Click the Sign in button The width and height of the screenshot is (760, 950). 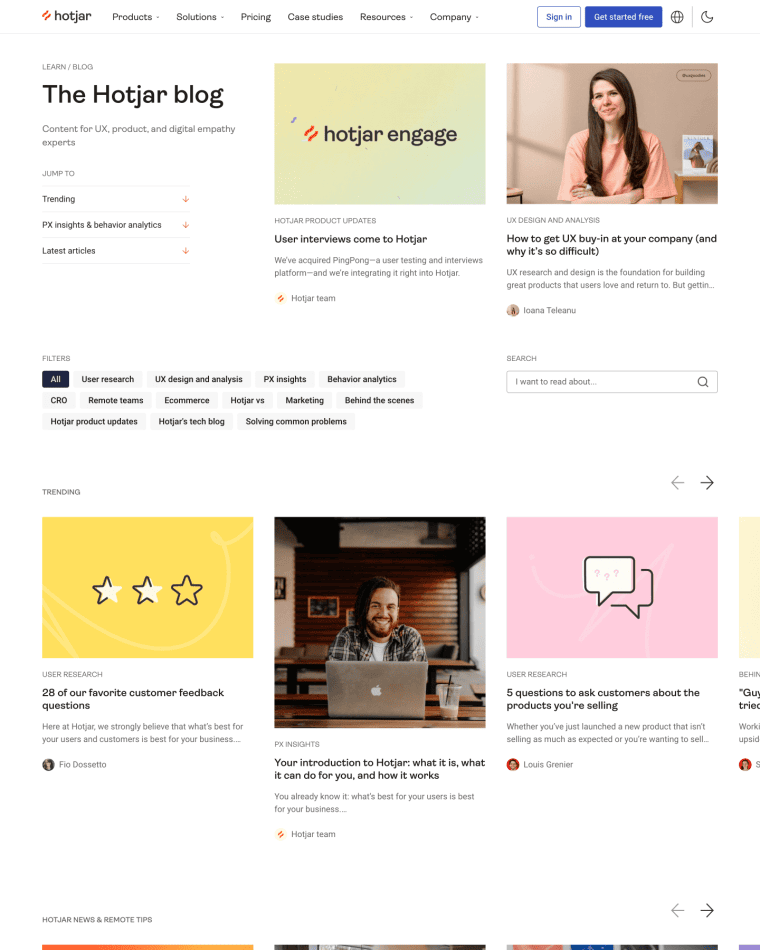point(559,17)
